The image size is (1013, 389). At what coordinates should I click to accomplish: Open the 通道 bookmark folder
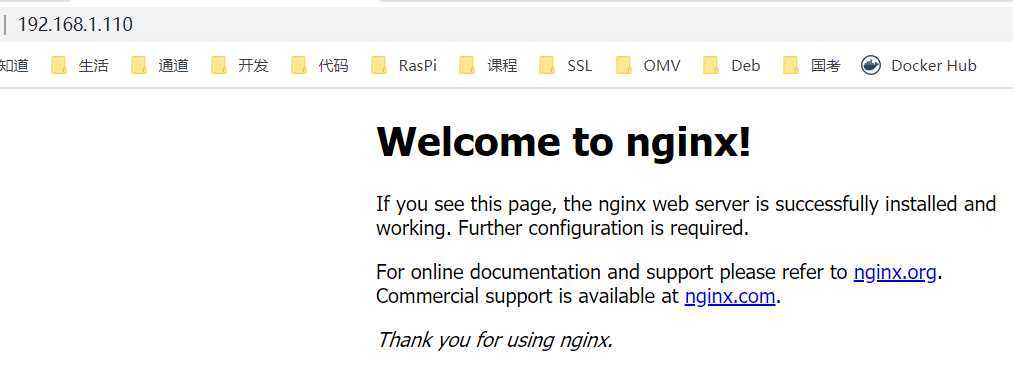pyautogui.click(x=160, y=65)
